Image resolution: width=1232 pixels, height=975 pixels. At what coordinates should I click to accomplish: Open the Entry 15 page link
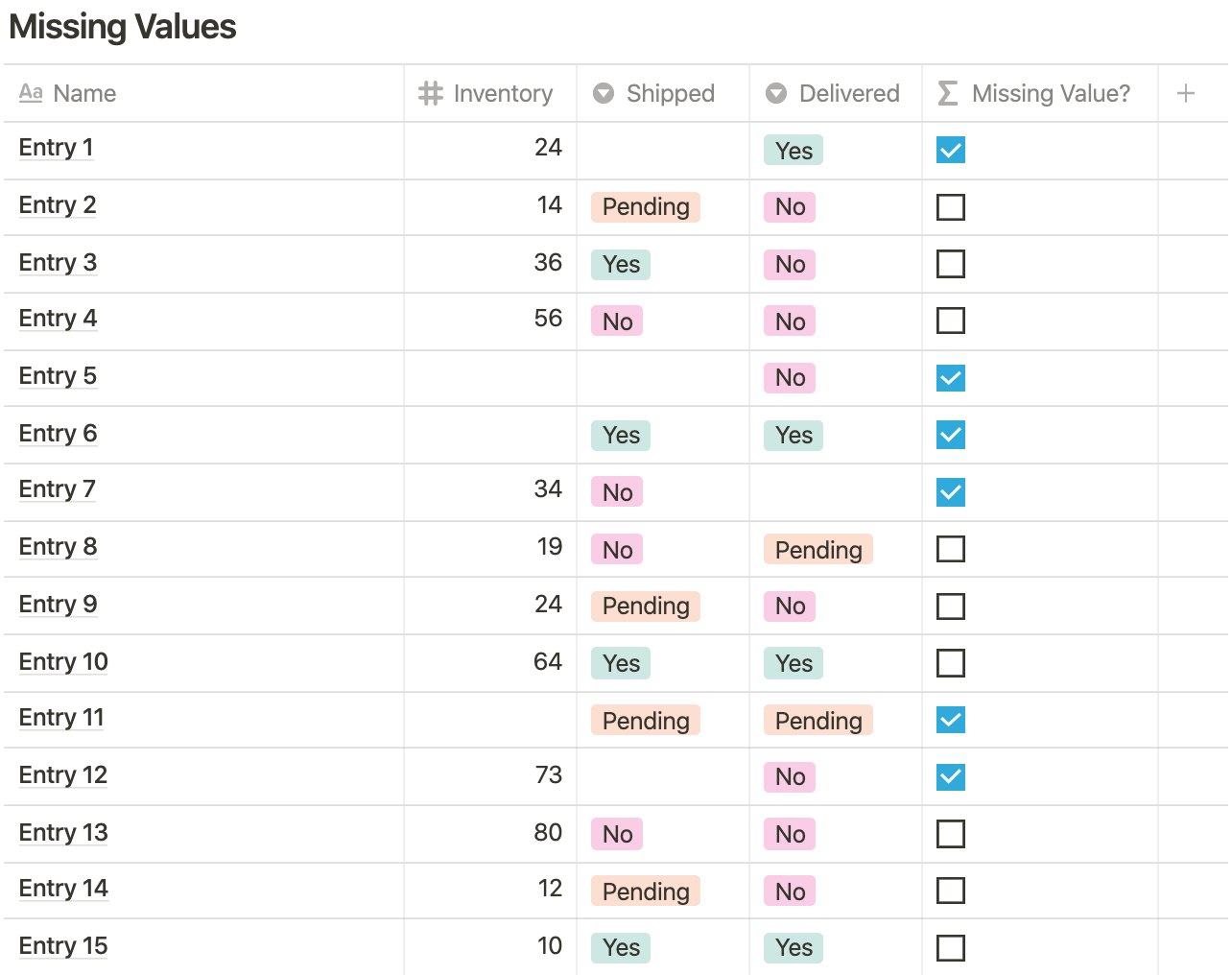pos(63,946)
